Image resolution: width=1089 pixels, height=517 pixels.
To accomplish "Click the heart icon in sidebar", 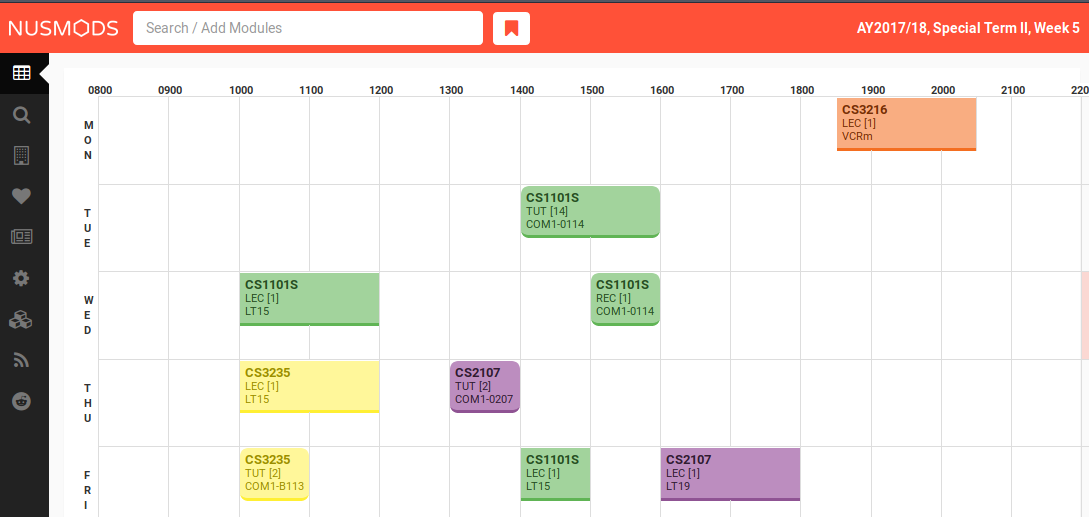I will [x=22, y=196].
